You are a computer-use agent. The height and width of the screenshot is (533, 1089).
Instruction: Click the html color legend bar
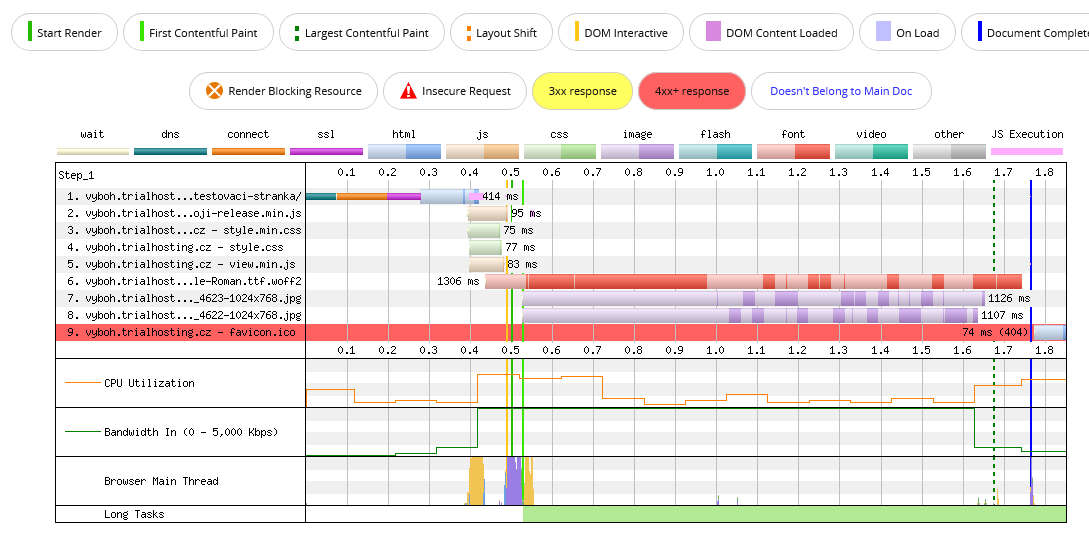pos(404,151)
